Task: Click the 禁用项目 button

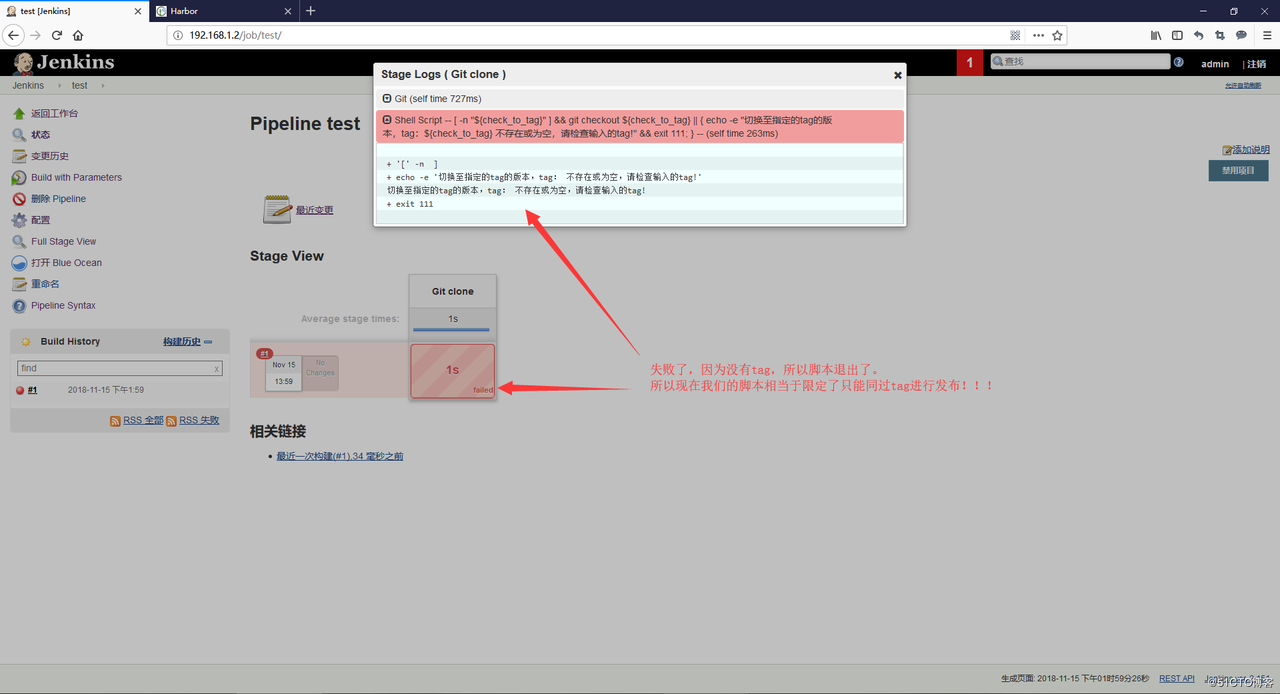Action: click(1238, 171)
